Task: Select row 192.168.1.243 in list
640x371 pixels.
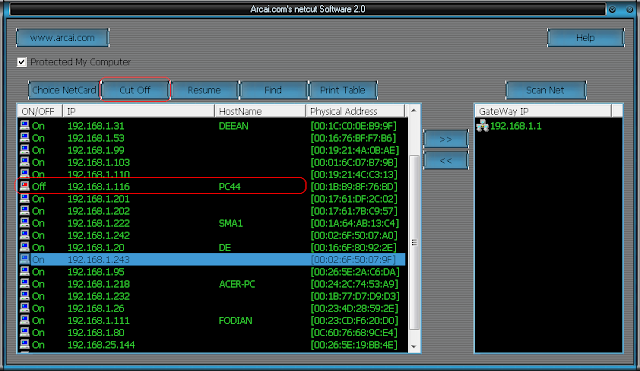Action: click(x=212, y=260)
